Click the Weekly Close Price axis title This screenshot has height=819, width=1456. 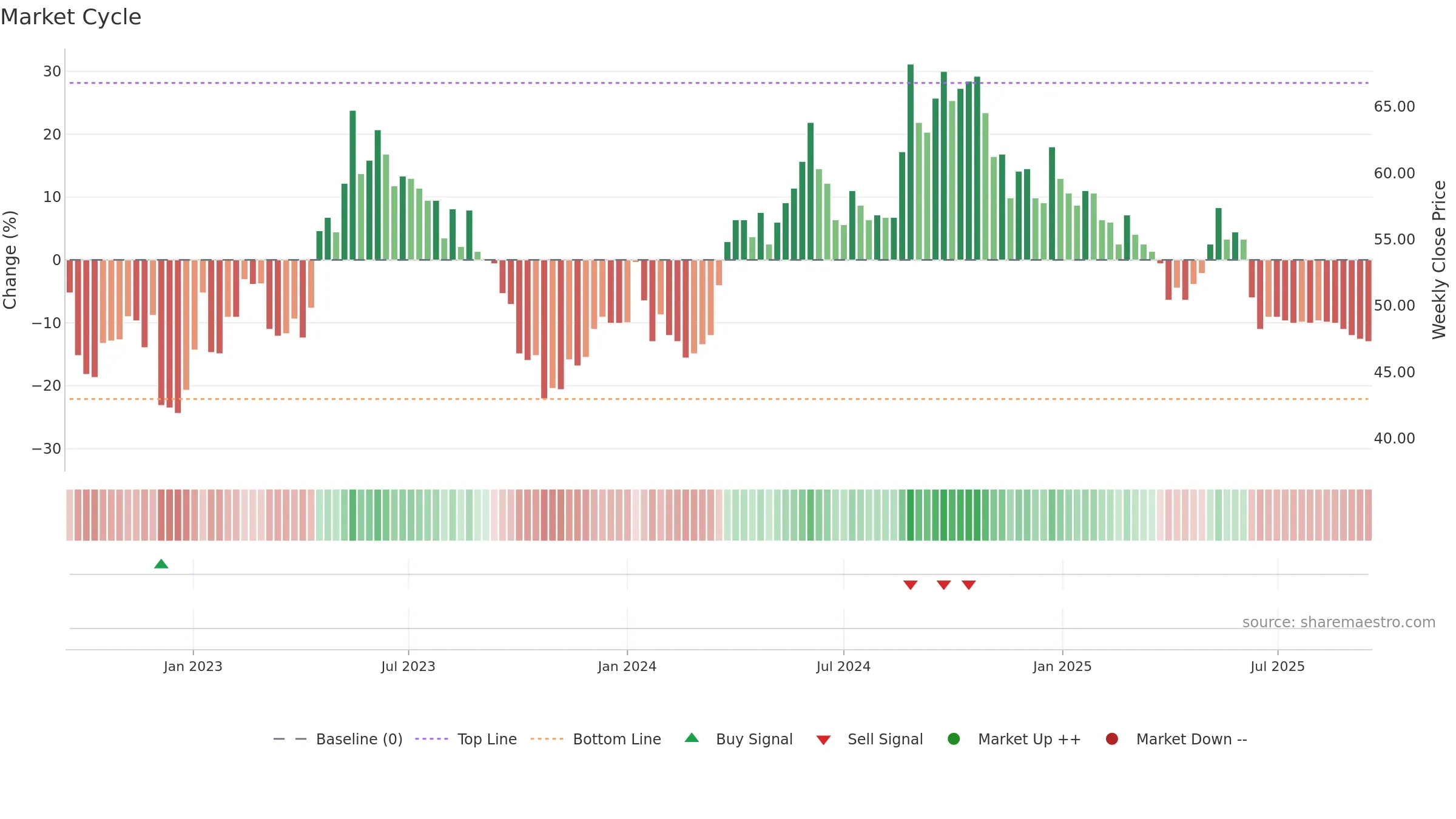tap(1439, 260)
